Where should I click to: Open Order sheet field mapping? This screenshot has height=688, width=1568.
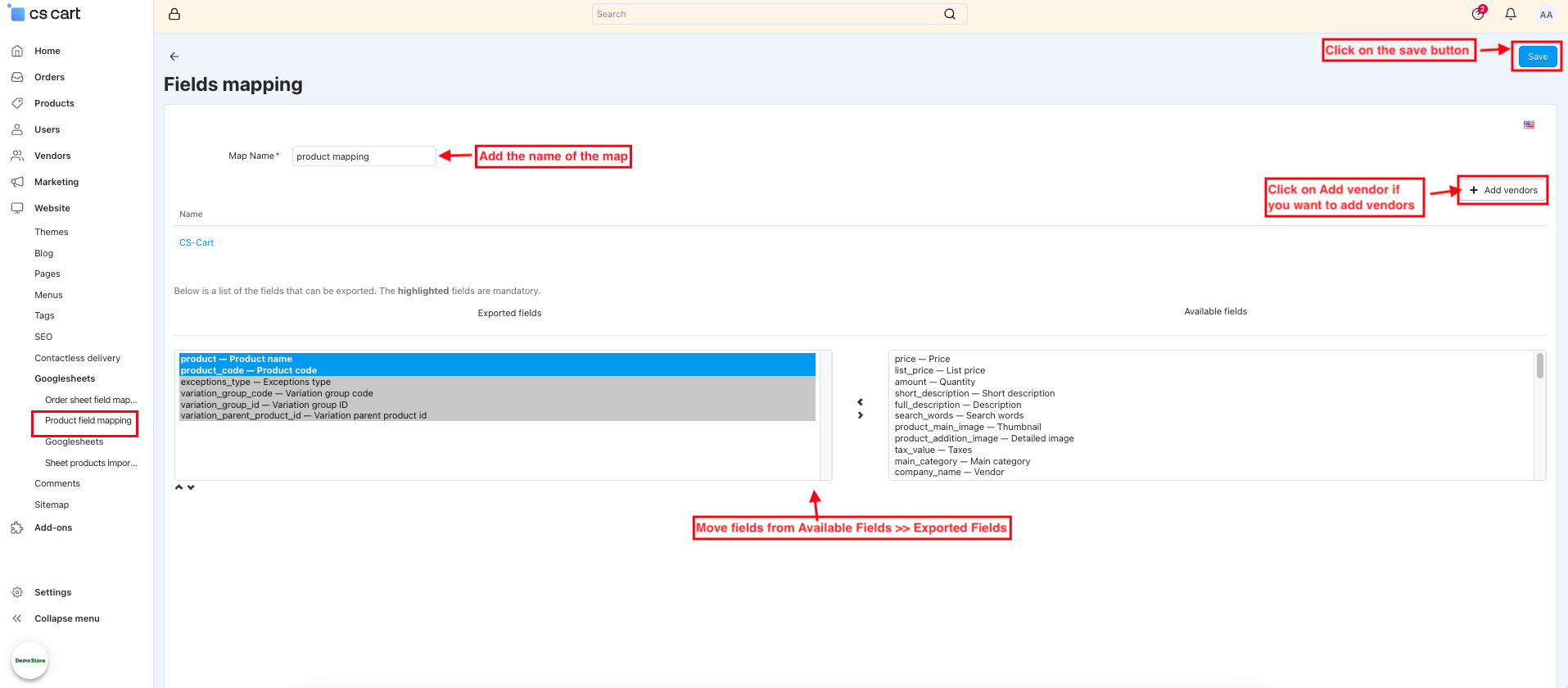91,400
